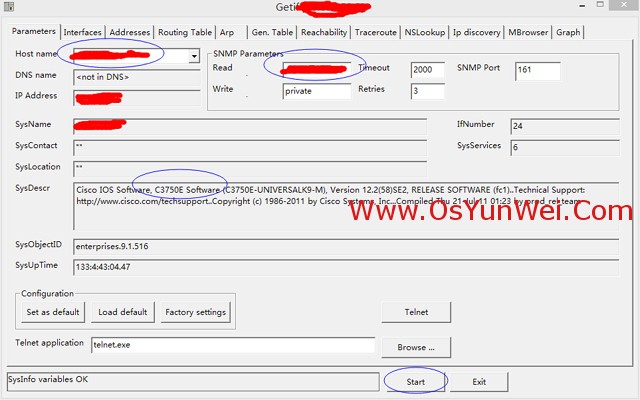Click the SysServices value 6
This screenshot has height=400, width=640.
[x=565, y=147]
